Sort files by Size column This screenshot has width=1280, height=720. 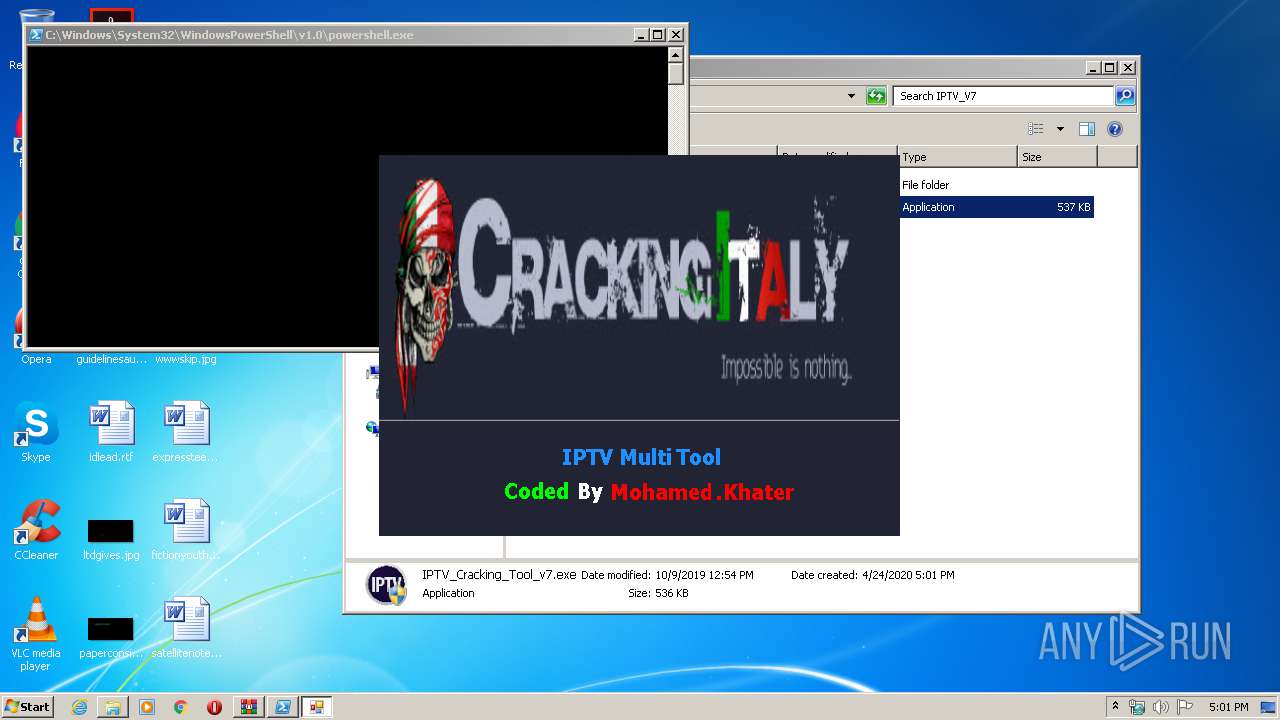[x=1058, y=157]
